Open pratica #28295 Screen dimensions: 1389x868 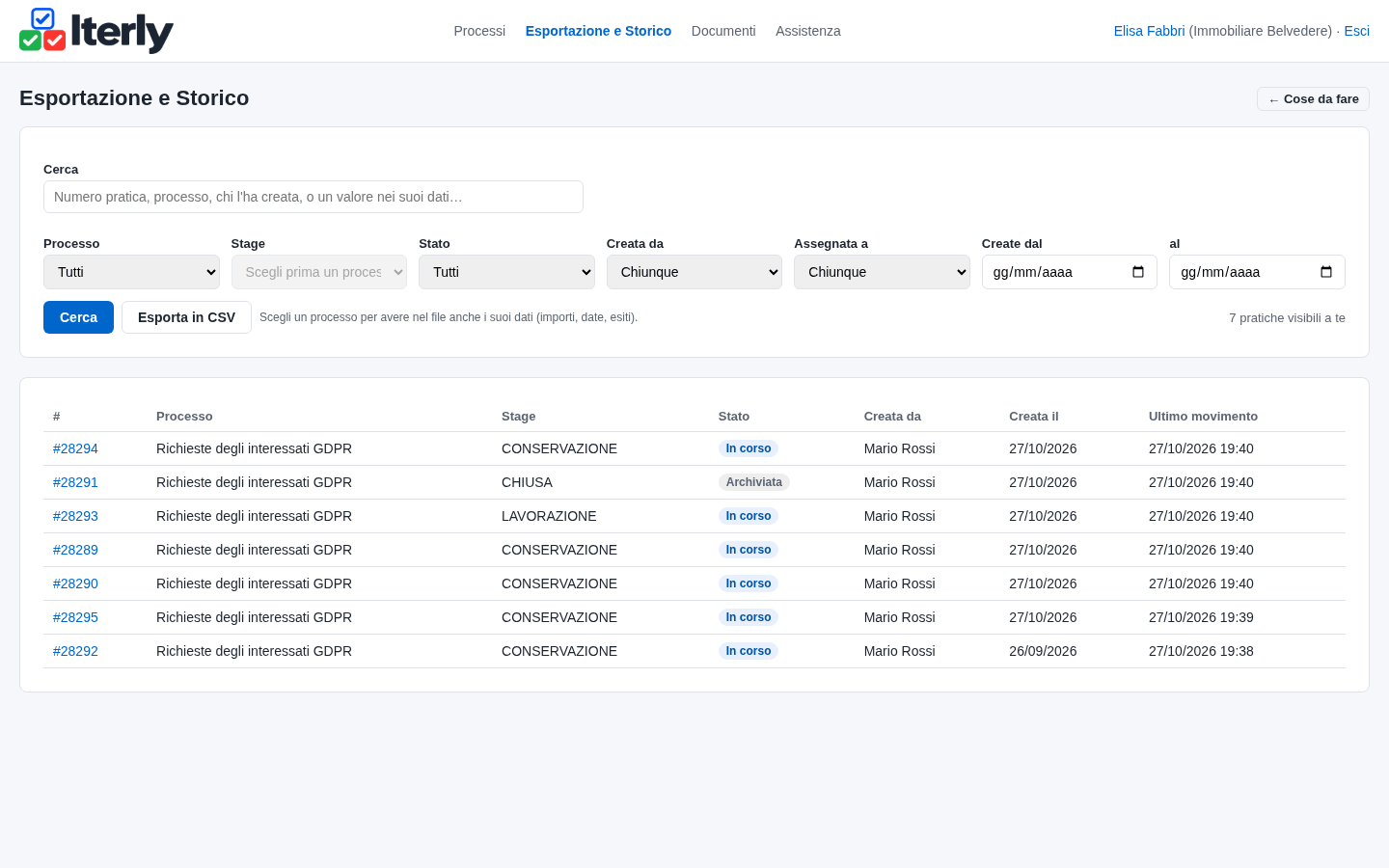[75, 617]
